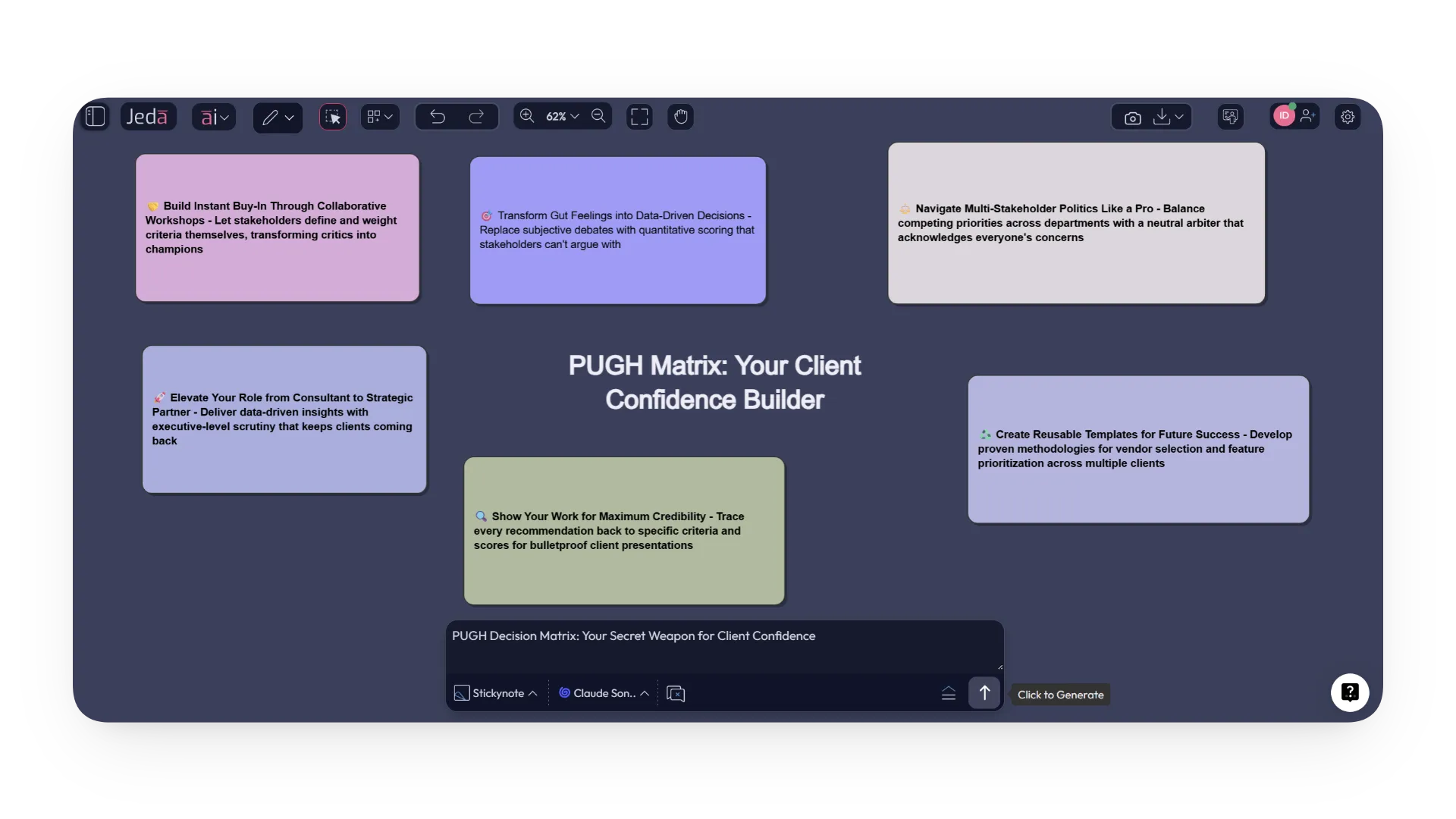1456x819 pixels.
Task: Click the Click to Generate button
Action: click(1060, 694)
